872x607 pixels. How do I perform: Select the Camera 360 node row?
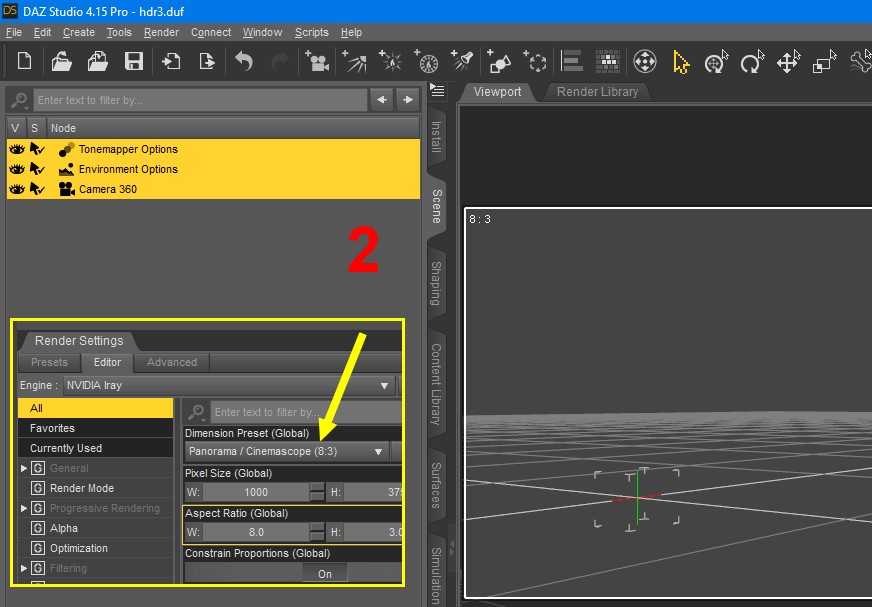point(214,189)
